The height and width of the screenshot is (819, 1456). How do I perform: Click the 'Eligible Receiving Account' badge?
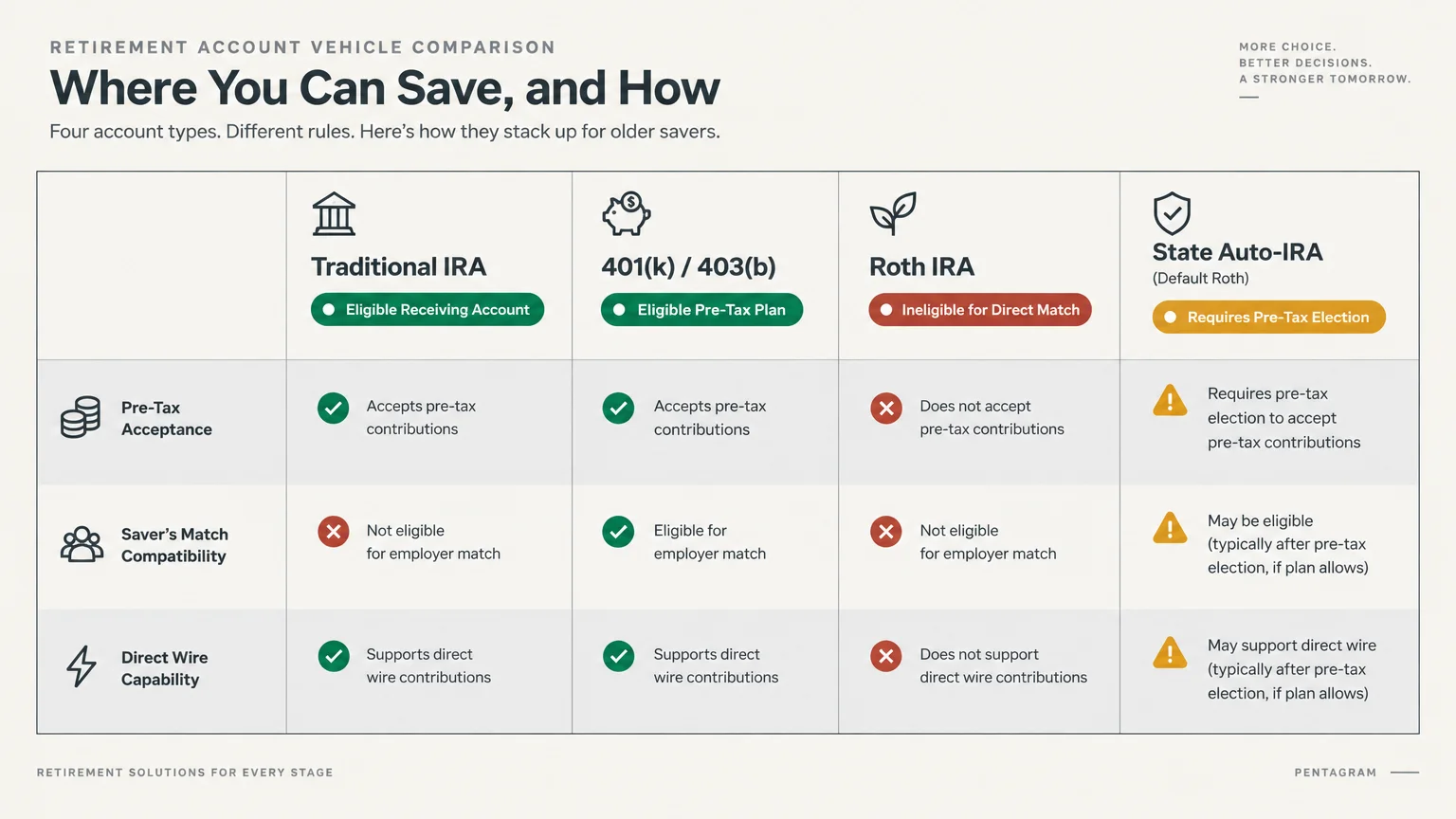pos(428,310)
